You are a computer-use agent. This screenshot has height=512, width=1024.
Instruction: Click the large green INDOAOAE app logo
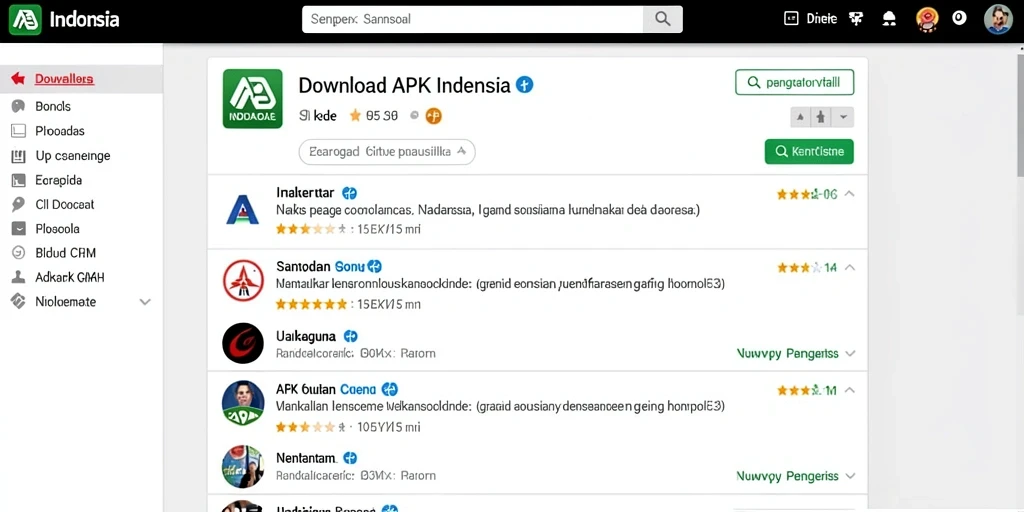pyautogui.click(x=253, y=99)
